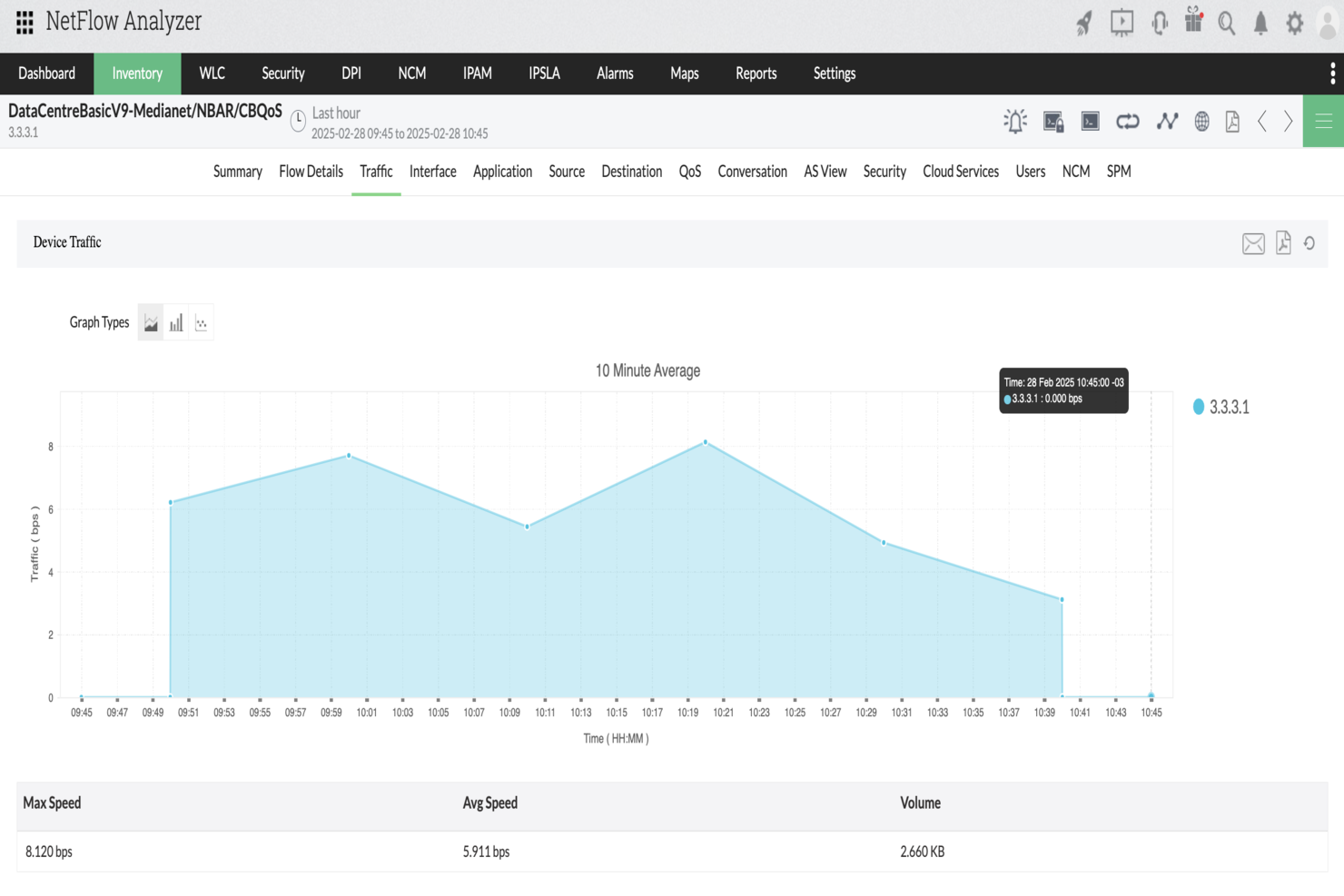The height and width of the screenshot is (896, 1344).
Task: Click the Max Speed value 8.120 bps
Action: coord(49,852)
